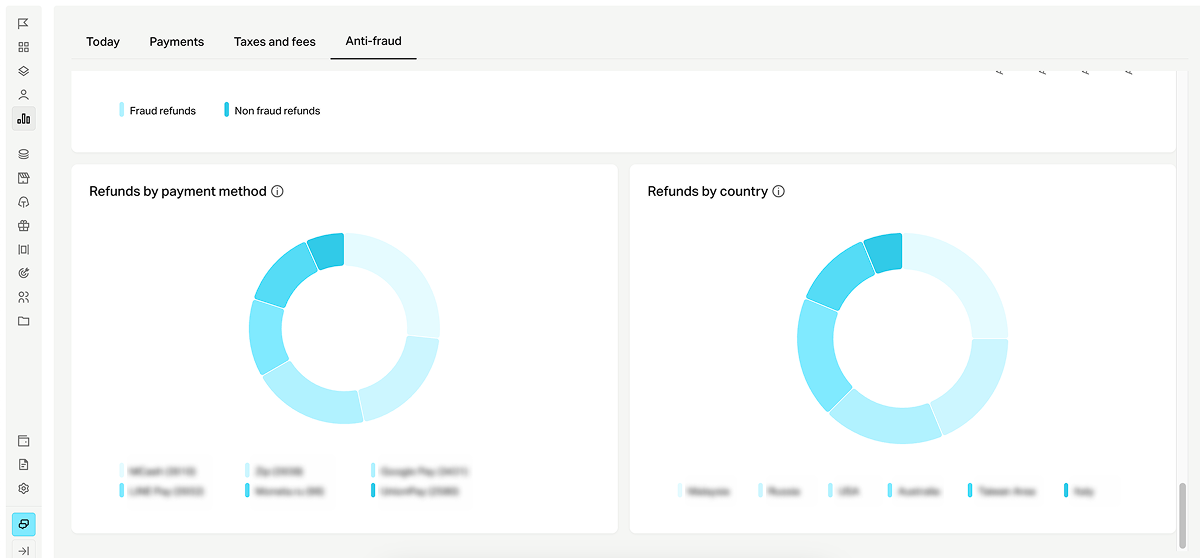Click the chat bubbles highlighted icon
This screenshot has height=558, width=1200.
click(x=24, y=524)
